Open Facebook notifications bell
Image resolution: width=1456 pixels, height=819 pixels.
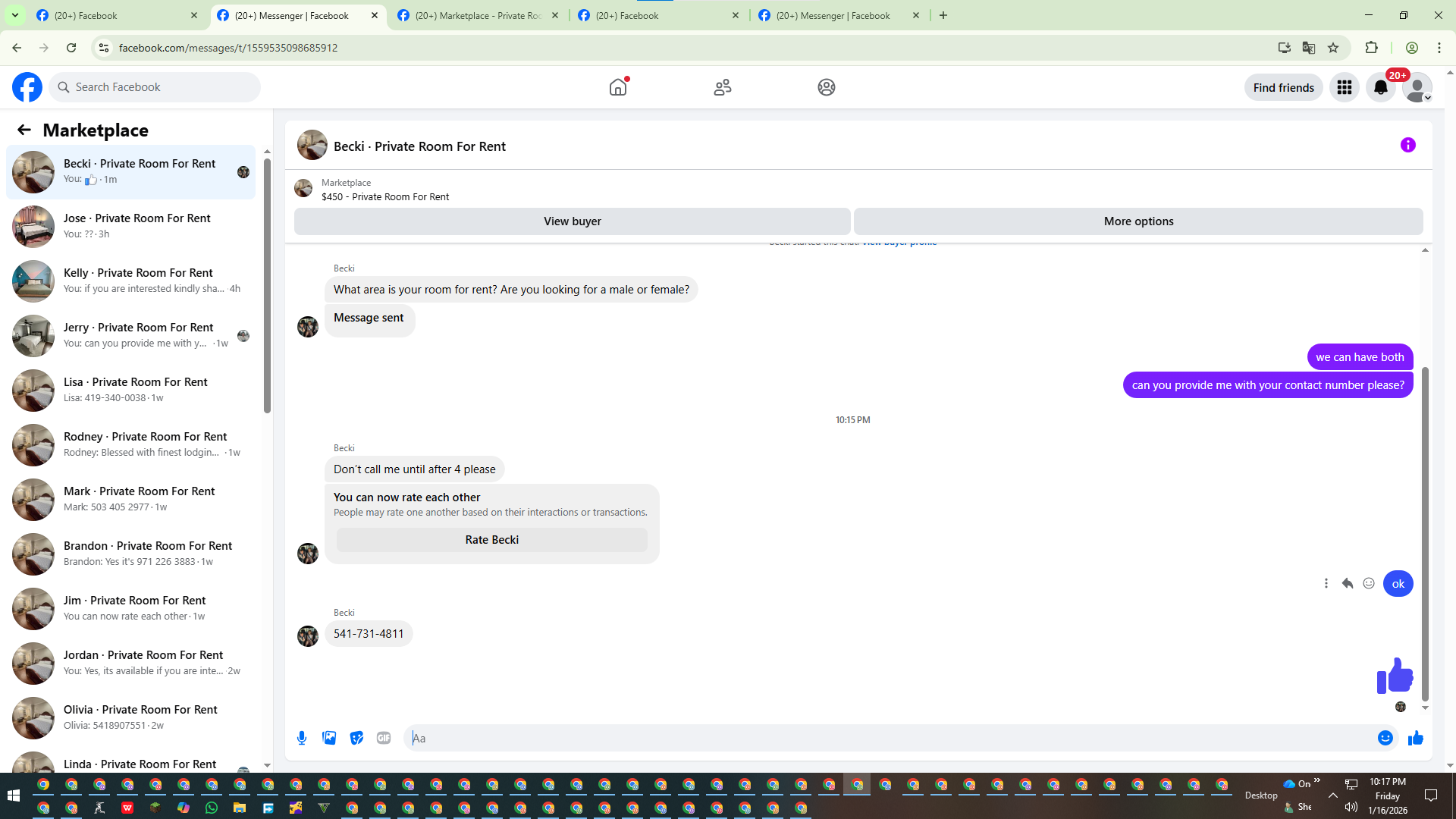(x=1381, y=87)
